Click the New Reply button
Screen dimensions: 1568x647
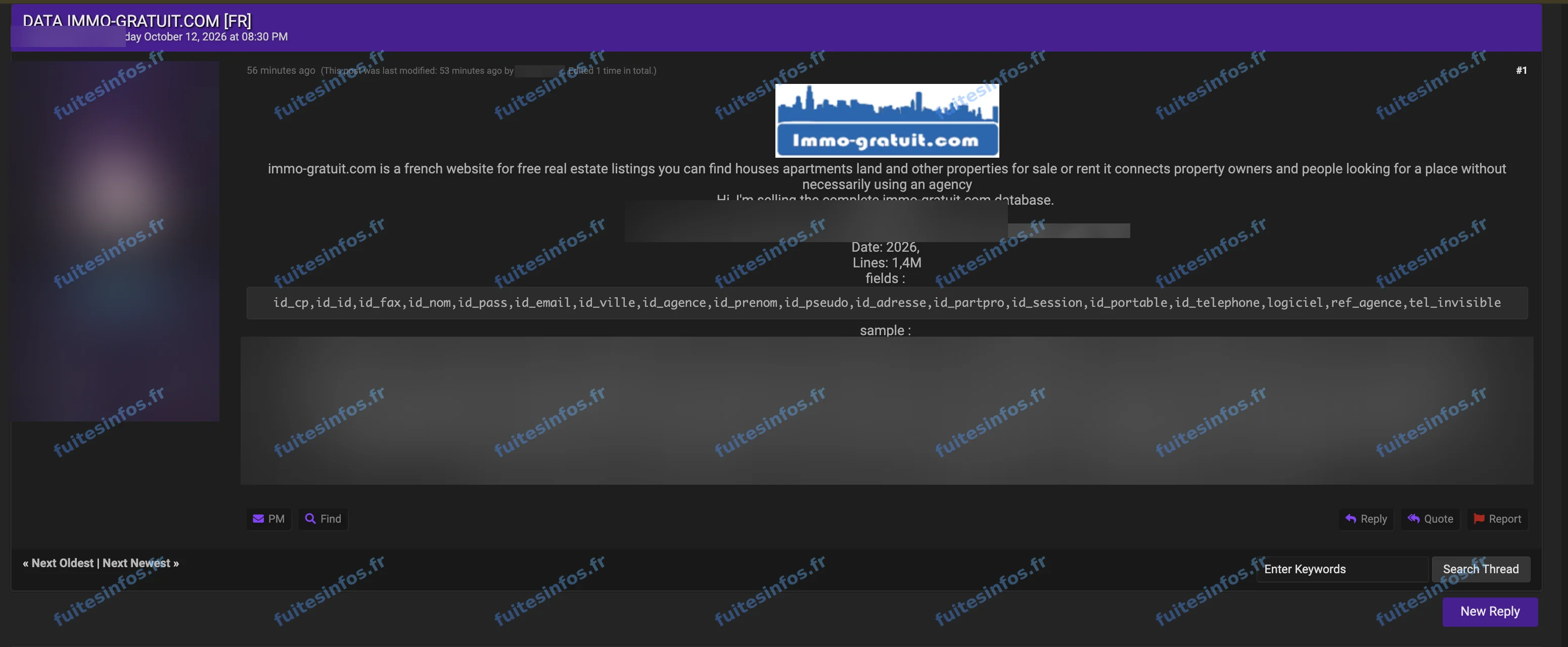click(1490, 611)
